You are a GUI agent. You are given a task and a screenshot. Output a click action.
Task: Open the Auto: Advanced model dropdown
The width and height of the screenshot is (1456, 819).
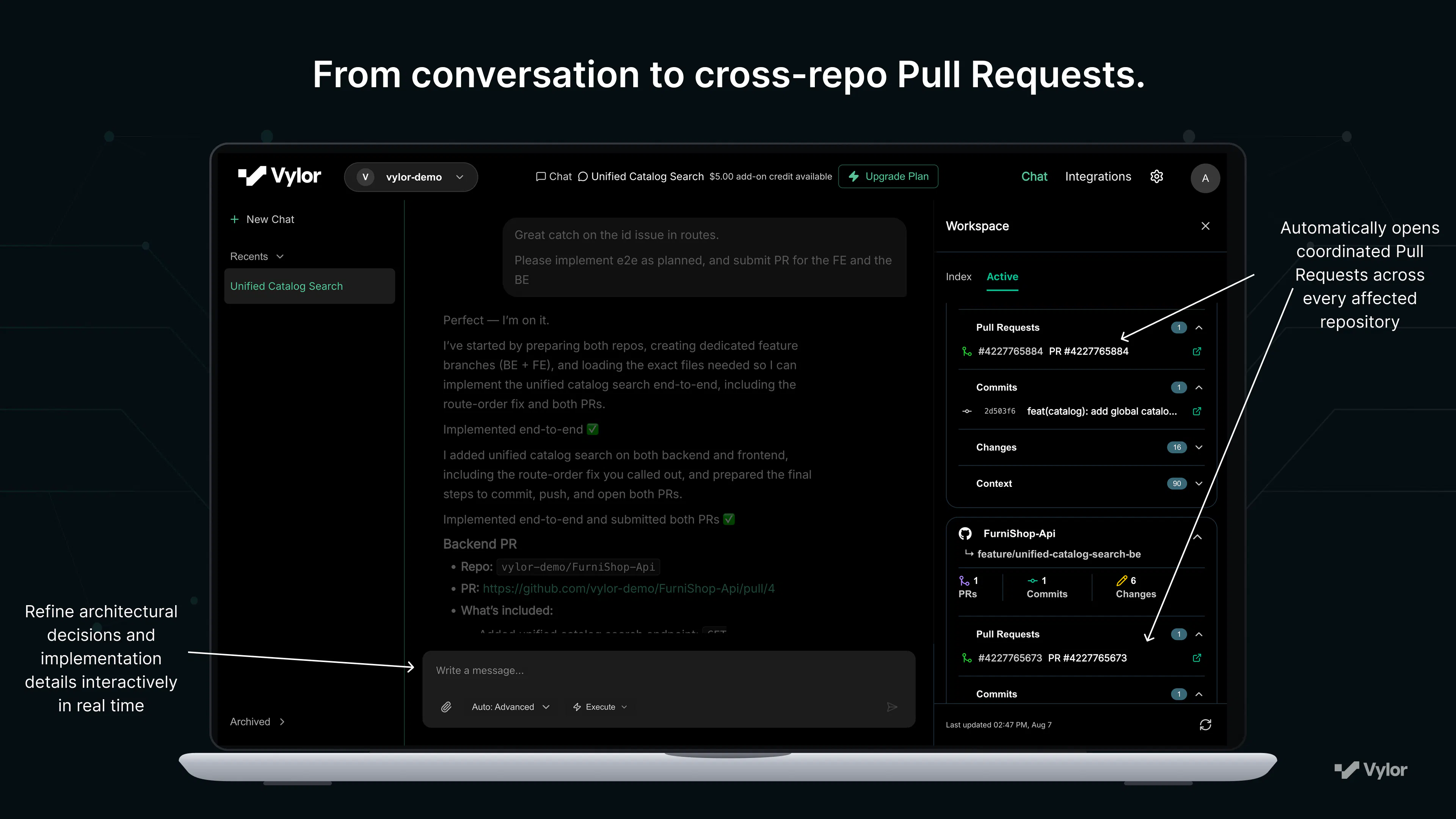[510, 707]
